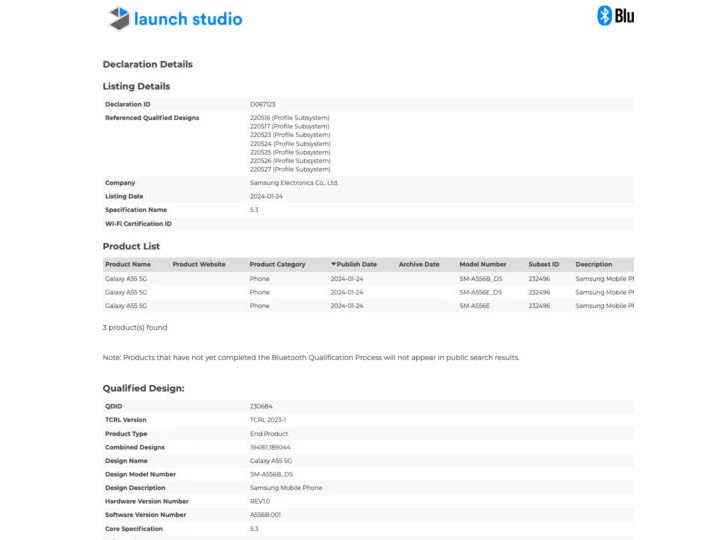The height and width of the screenshot is (540, 728).
Task: Click publish date in SM-A556B_DS row
Action: pos(347,279)
